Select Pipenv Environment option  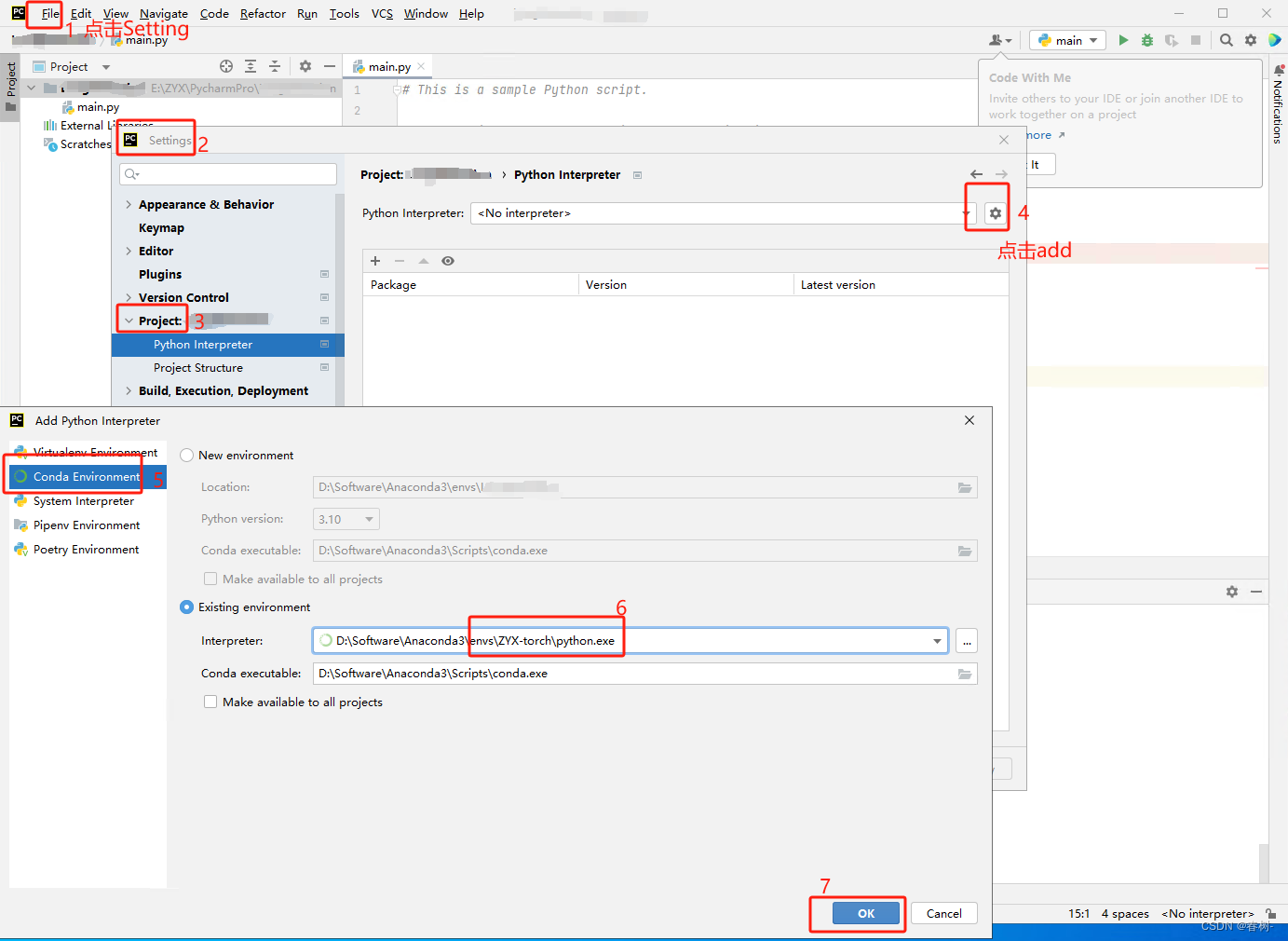tap(88, 525)
